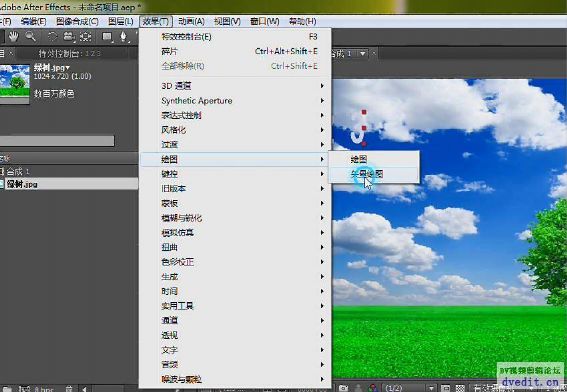Image resolution: width=567 pixels, height=392 pixels.
Task: Click the snapshot camera icon below viewer
Action: [x=343, y=388]
